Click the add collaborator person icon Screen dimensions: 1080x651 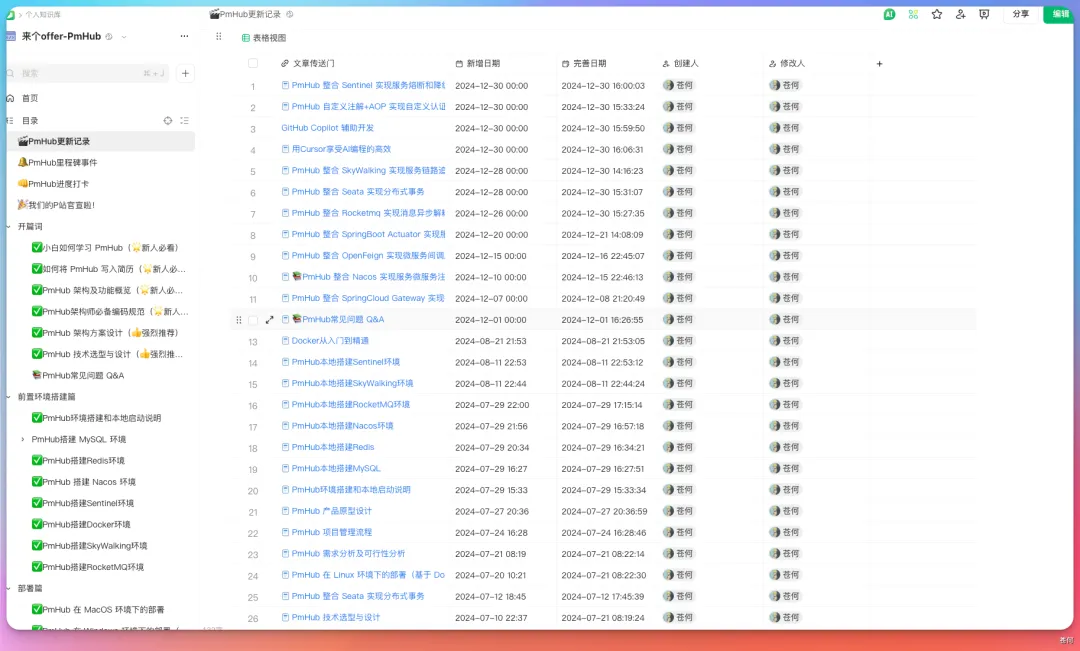(x=961, y=14)
